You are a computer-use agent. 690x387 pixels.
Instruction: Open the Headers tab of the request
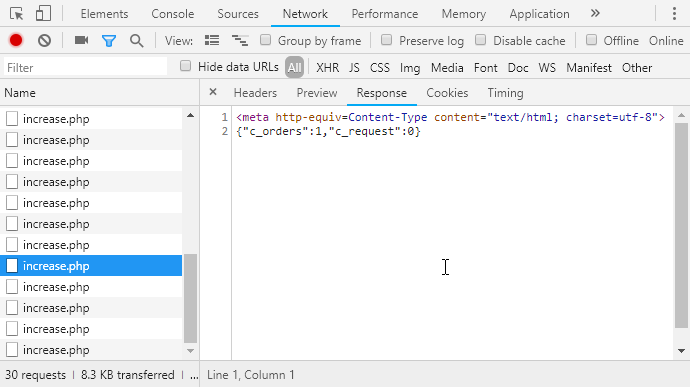tap(255, 93)
